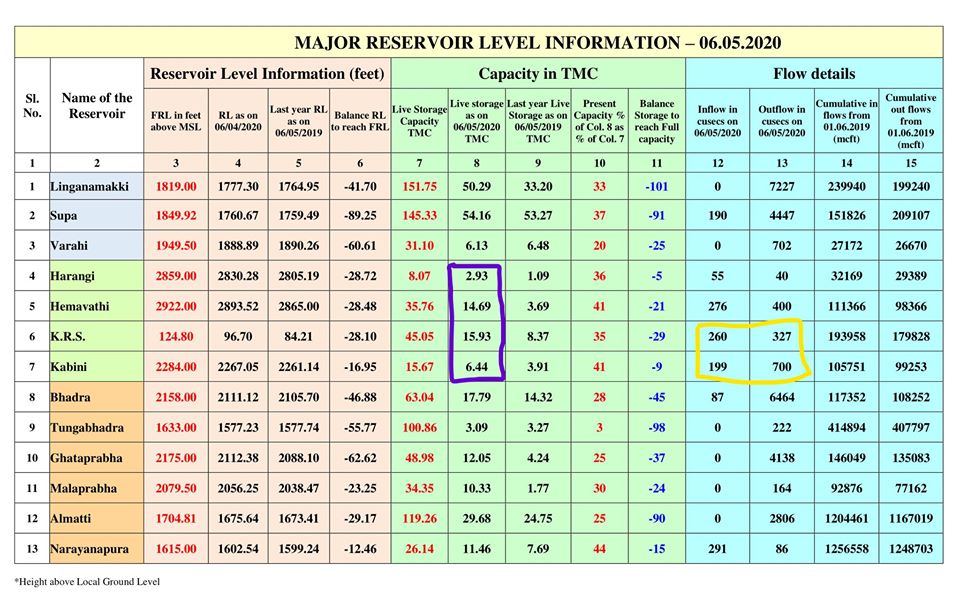This screenshot has width=960, height=597.
Task: Select Varahi's last year RL 1890.26
Action: point(299,247)
